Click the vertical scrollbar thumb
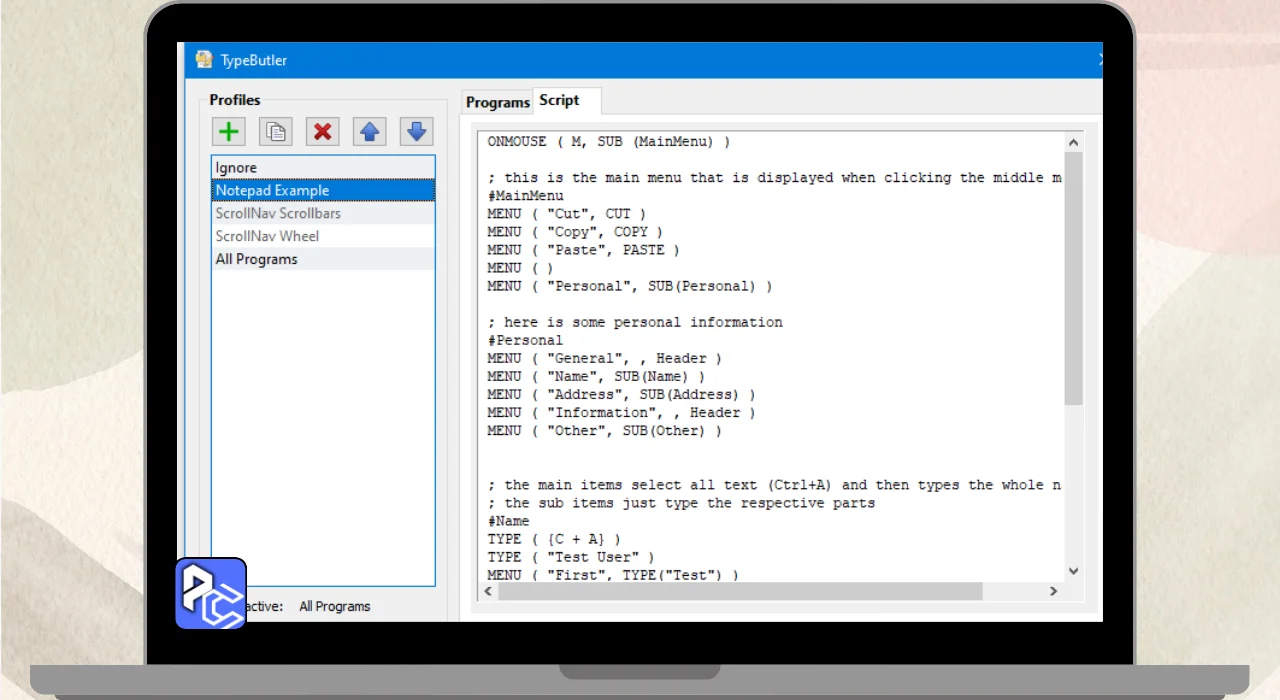This screenshot has width=1280, height=700. [1073, 278]
